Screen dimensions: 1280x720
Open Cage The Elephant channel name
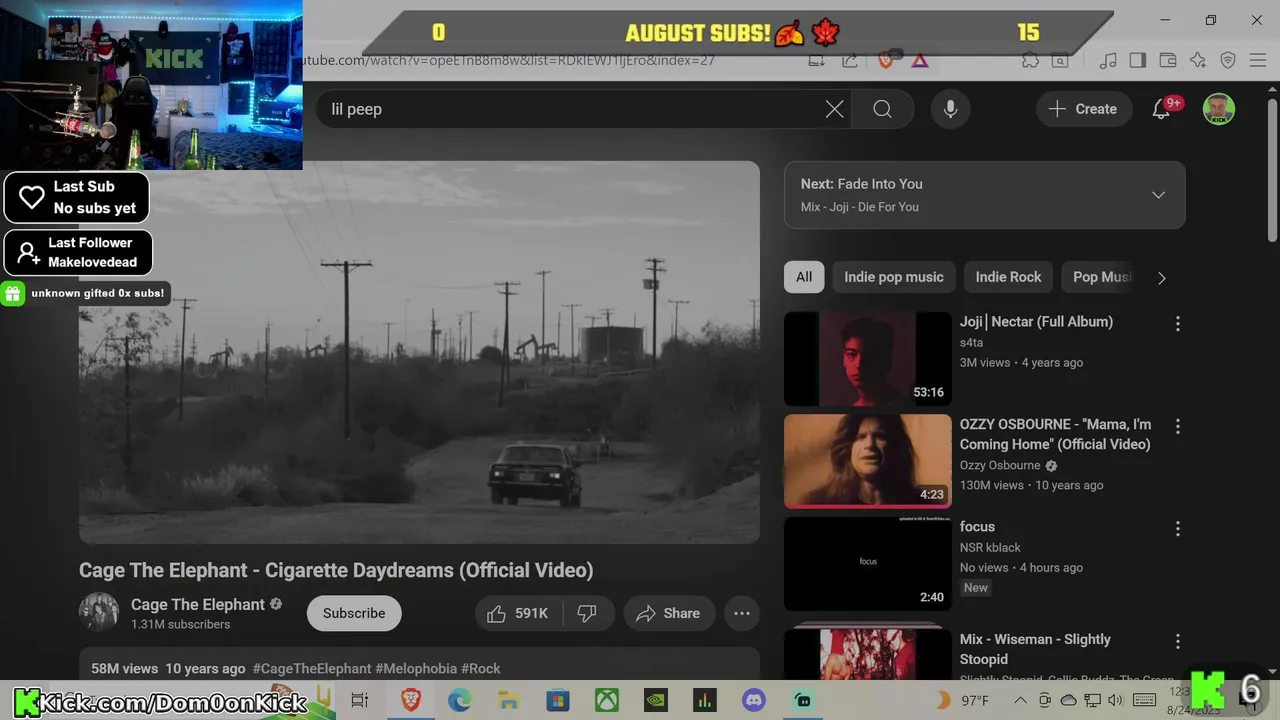click(x=198, y=604)
